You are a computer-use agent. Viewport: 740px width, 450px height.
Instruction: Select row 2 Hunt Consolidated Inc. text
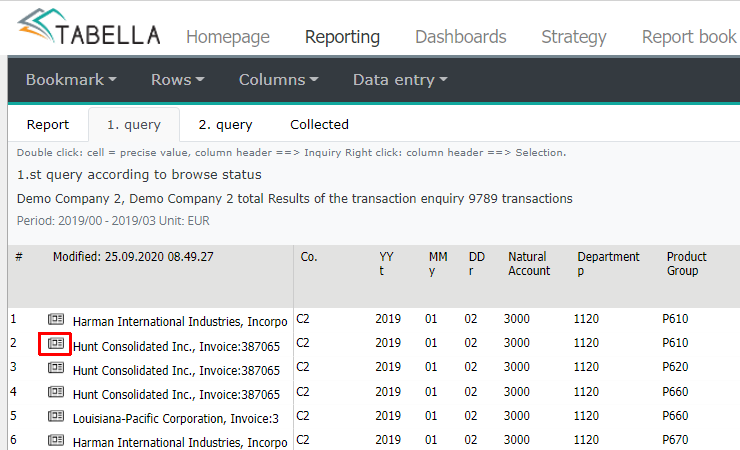pyautogui.click(x=176, y=347)
